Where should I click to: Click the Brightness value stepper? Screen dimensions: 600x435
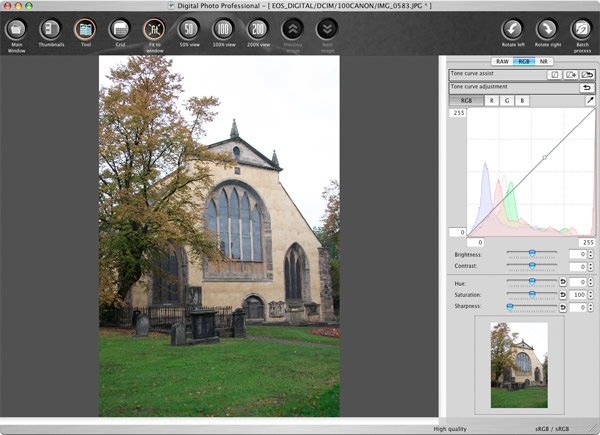coord(590,254)
